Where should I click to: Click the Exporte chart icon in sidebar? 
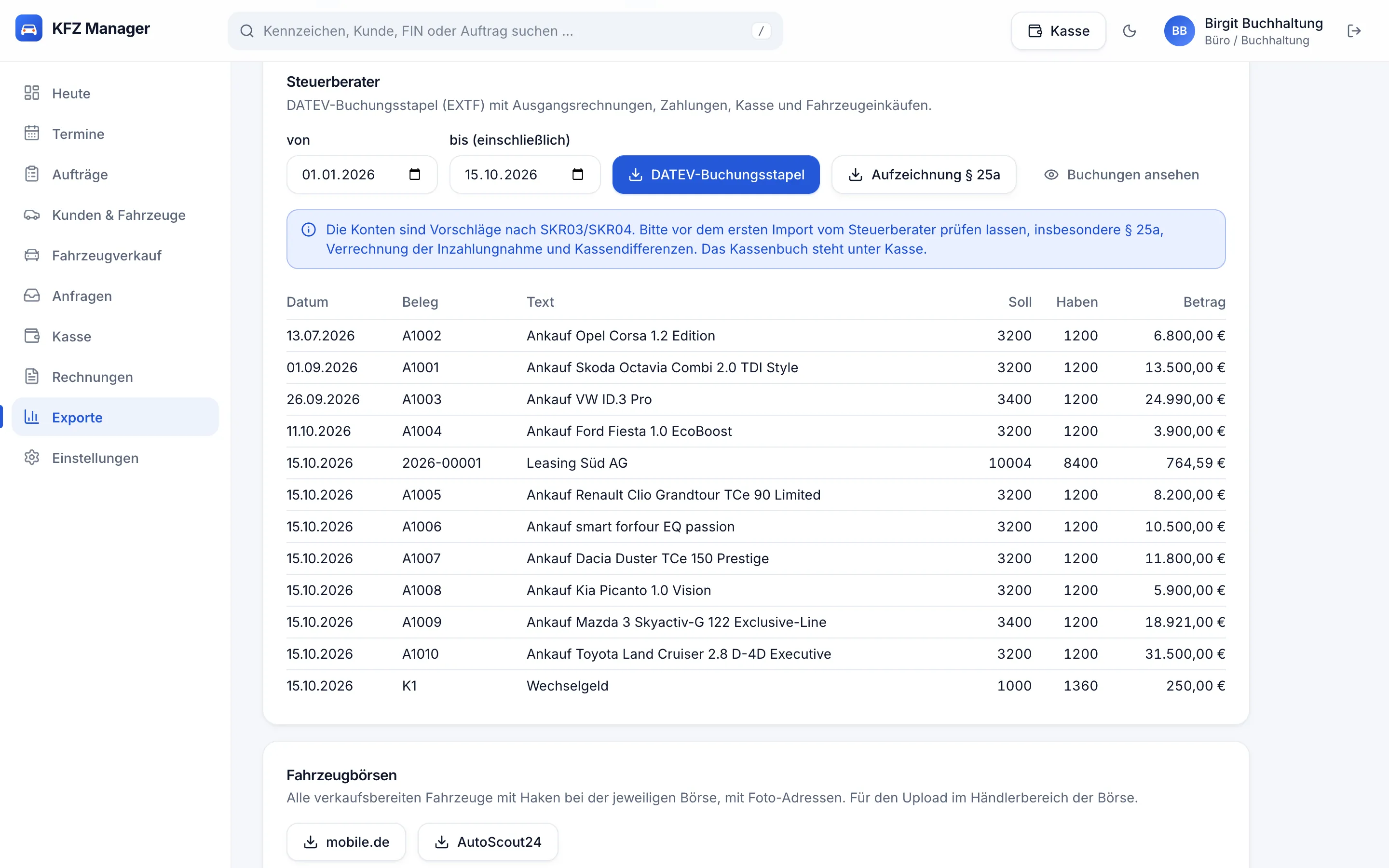pos(32,417)
